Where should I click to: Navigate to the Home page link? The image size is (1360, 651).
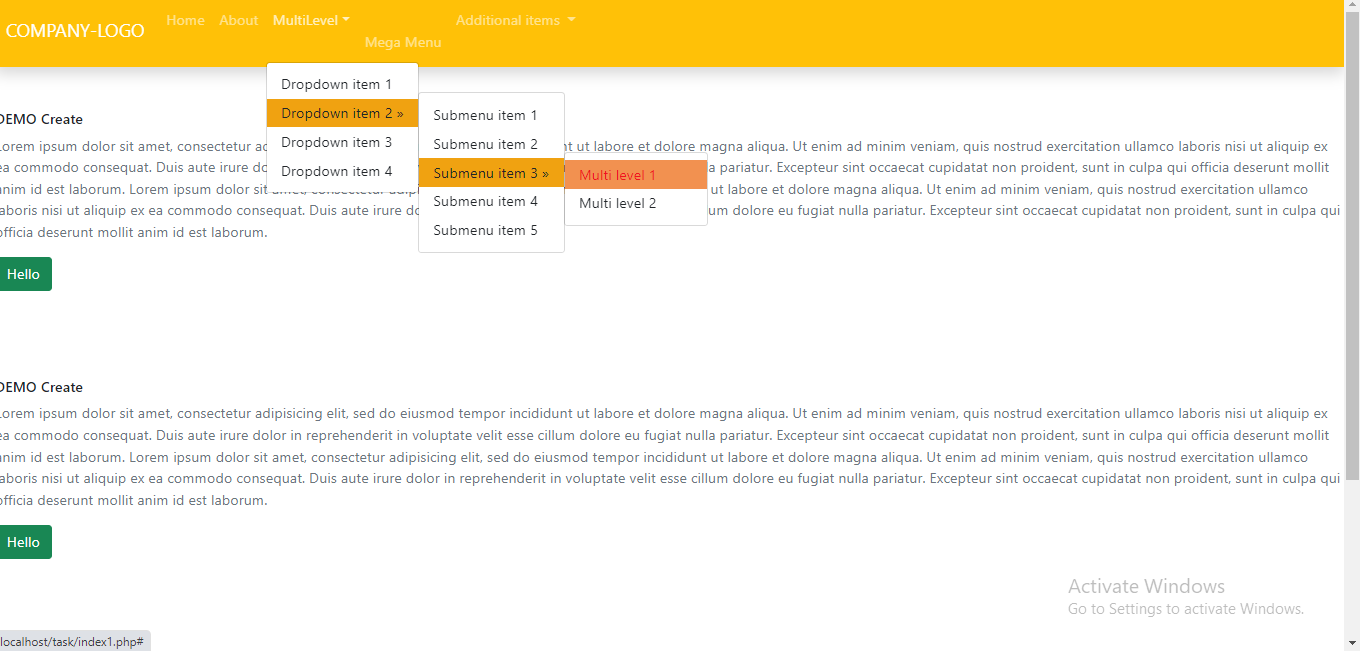click(x=185, y=19)
